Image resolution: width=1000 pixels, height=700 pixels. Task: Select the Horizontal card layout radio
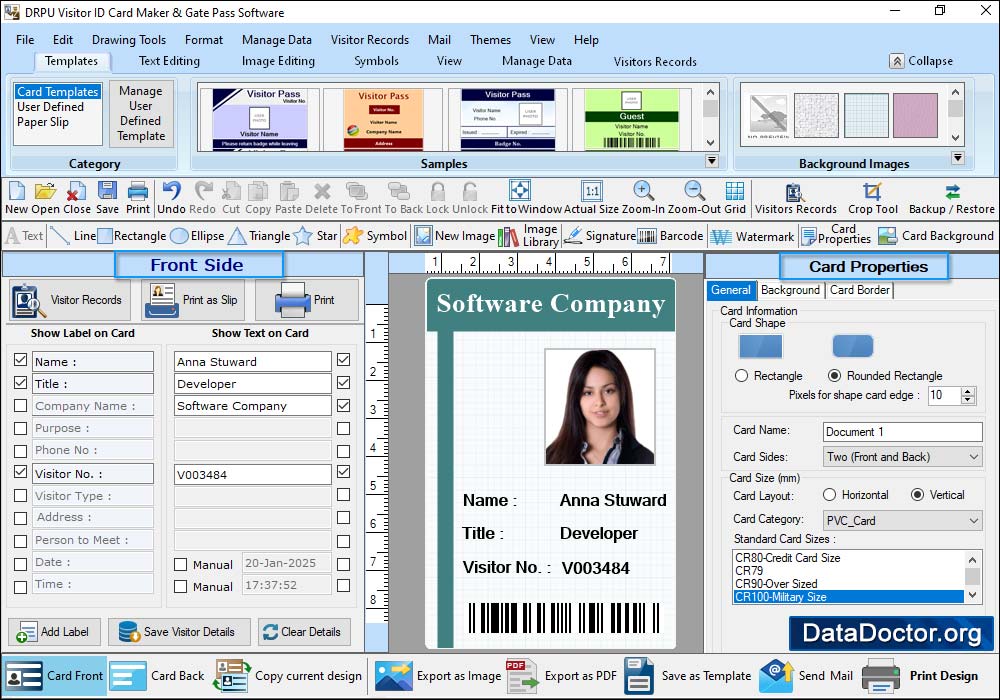click(x=829, y=495)
